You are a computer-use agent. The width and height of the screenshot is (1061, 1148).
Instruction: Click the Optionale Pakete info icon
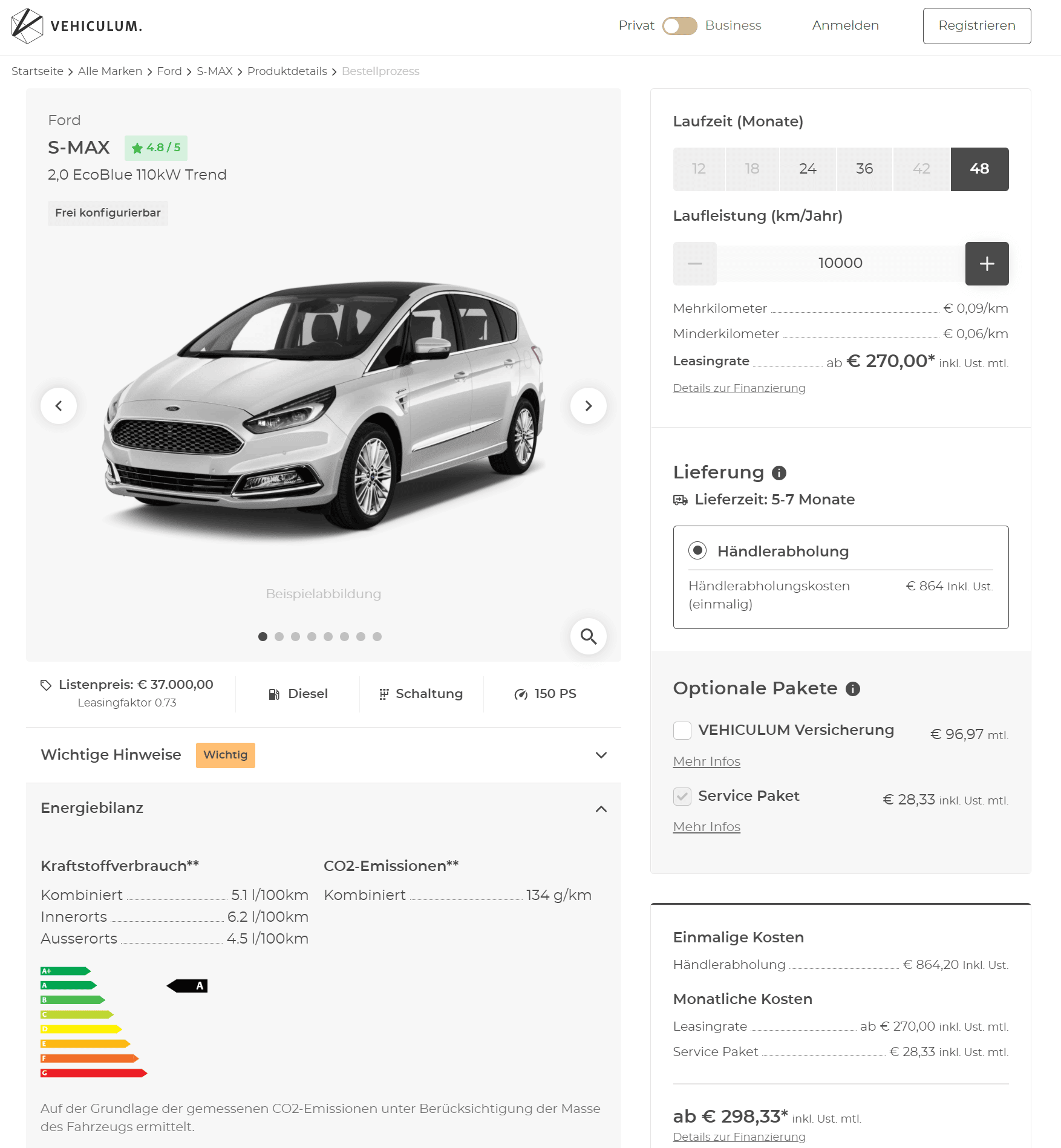pos(853,689)
